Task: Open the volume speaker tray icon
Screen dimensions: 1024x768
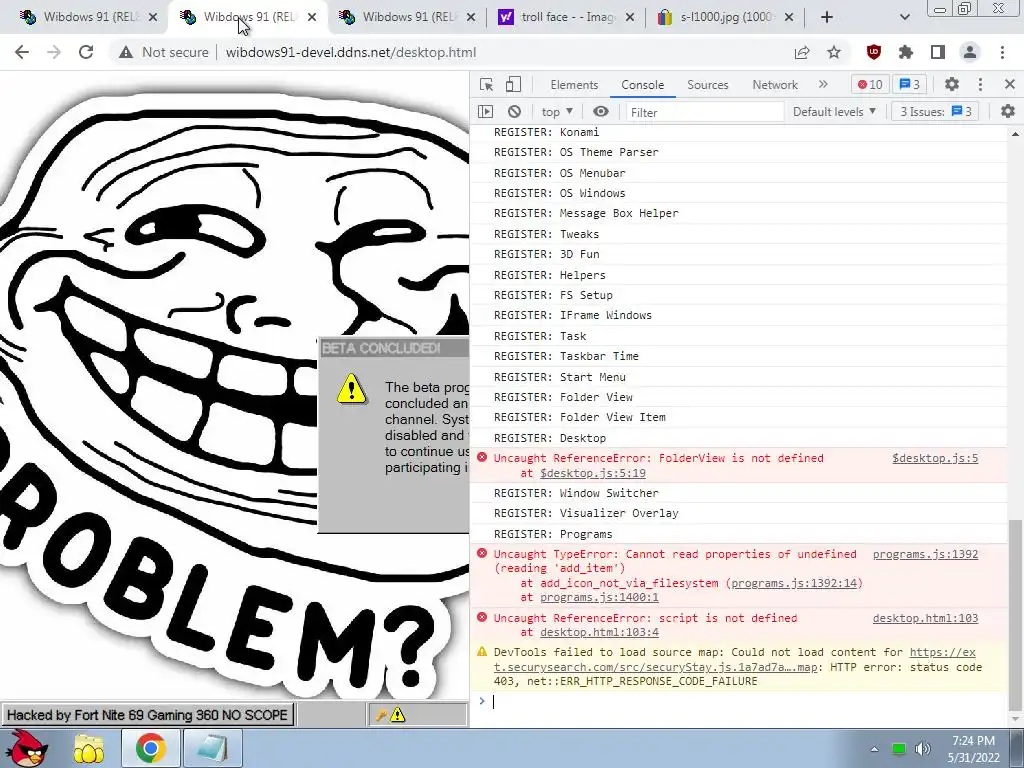Action: point(922,749)
